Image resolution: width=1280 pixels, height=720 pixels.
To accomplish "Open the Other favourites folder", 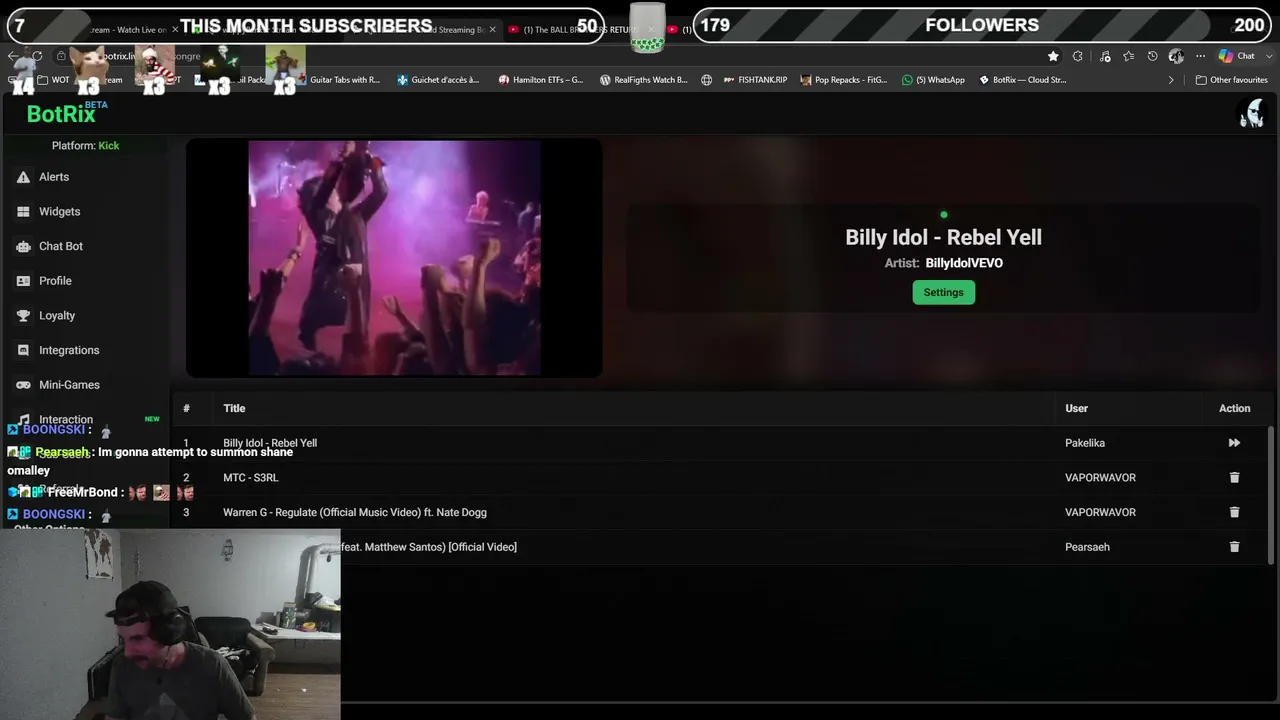I will 1232,80.
